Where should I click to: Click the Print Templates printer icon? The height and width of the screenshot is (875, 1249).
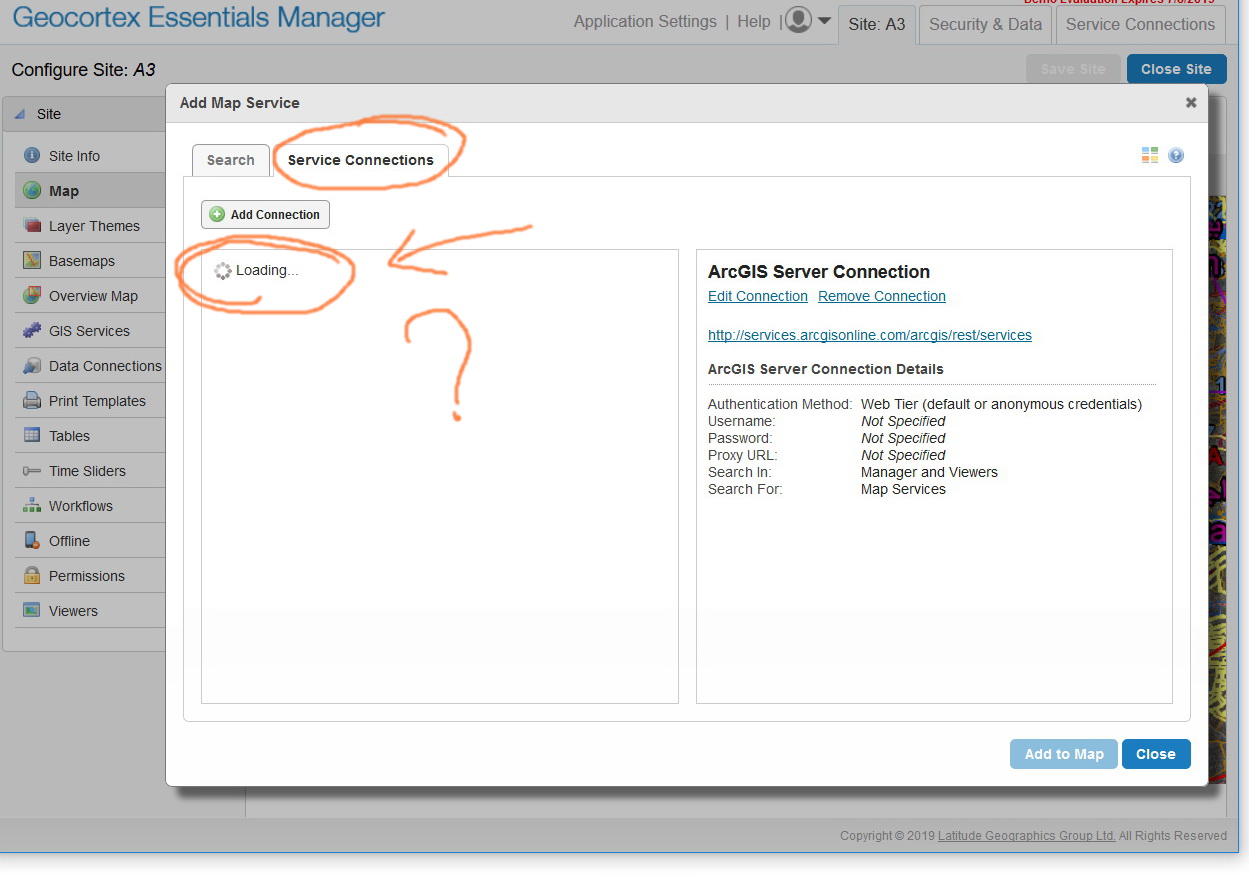(x=32, y=401)
